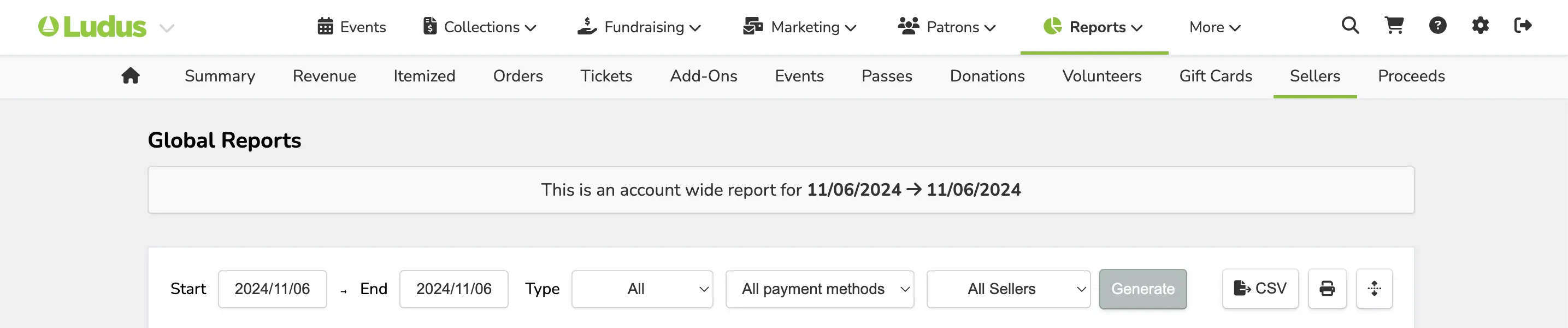
Task: Switch to the Donations tab
Action: point(987,76)
